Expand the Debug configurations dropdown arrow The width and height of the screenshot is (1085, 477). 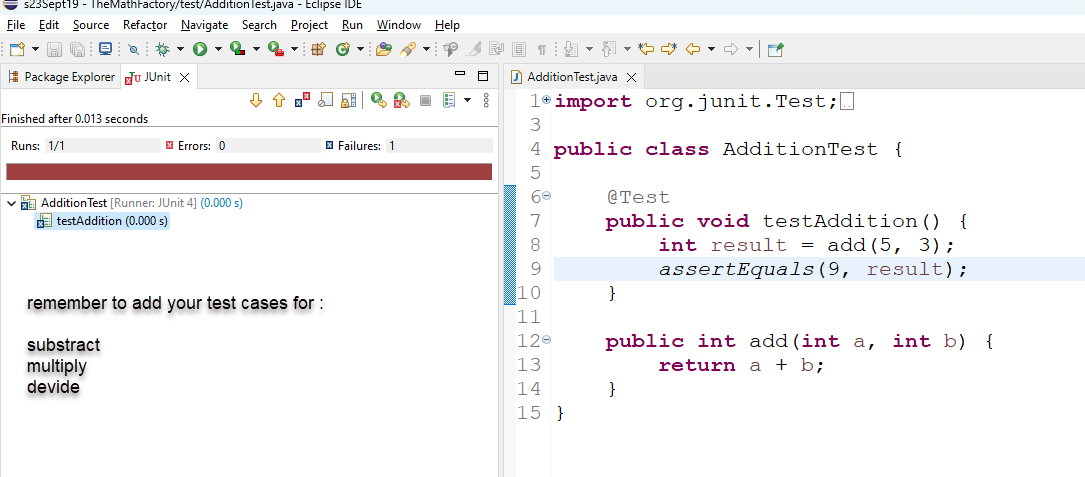coord(181,49)
